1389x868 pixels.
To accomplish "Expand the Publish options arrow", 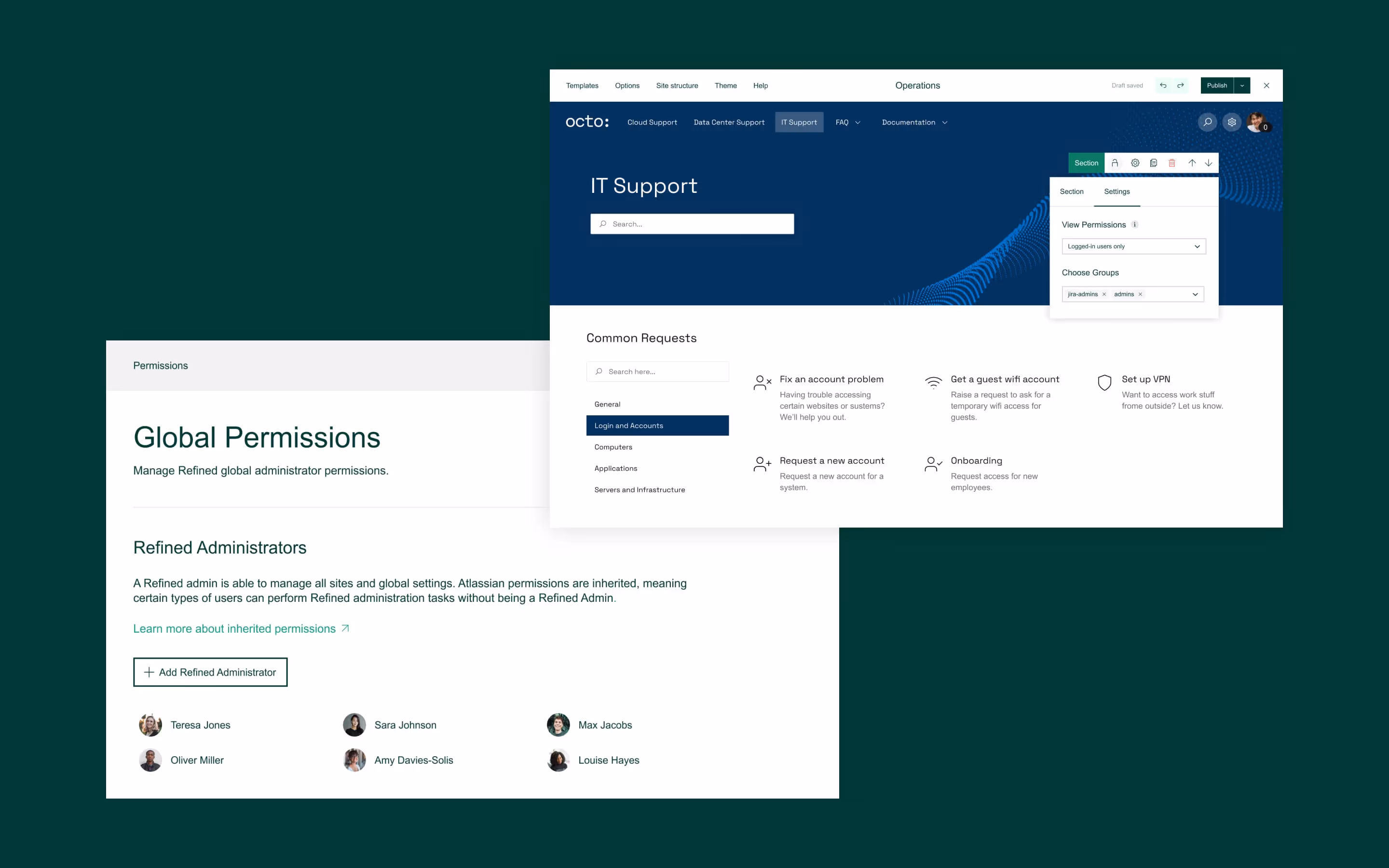I will [x=1242, y=85].
